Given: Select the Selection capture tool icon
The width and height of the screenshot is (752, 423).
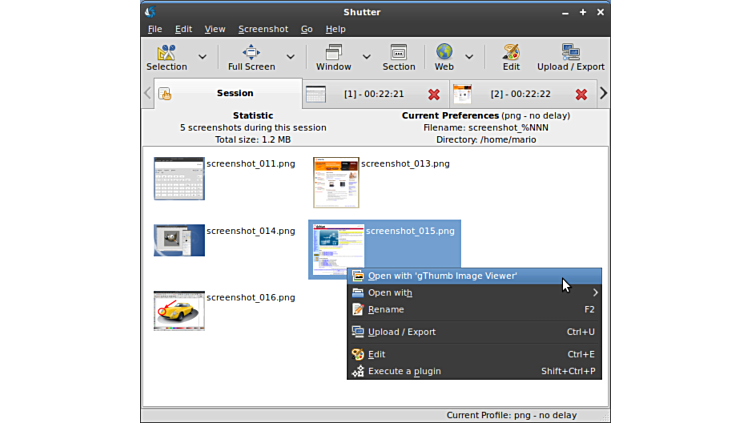Looking at the screenshot, I should click(x=166, y=51).
